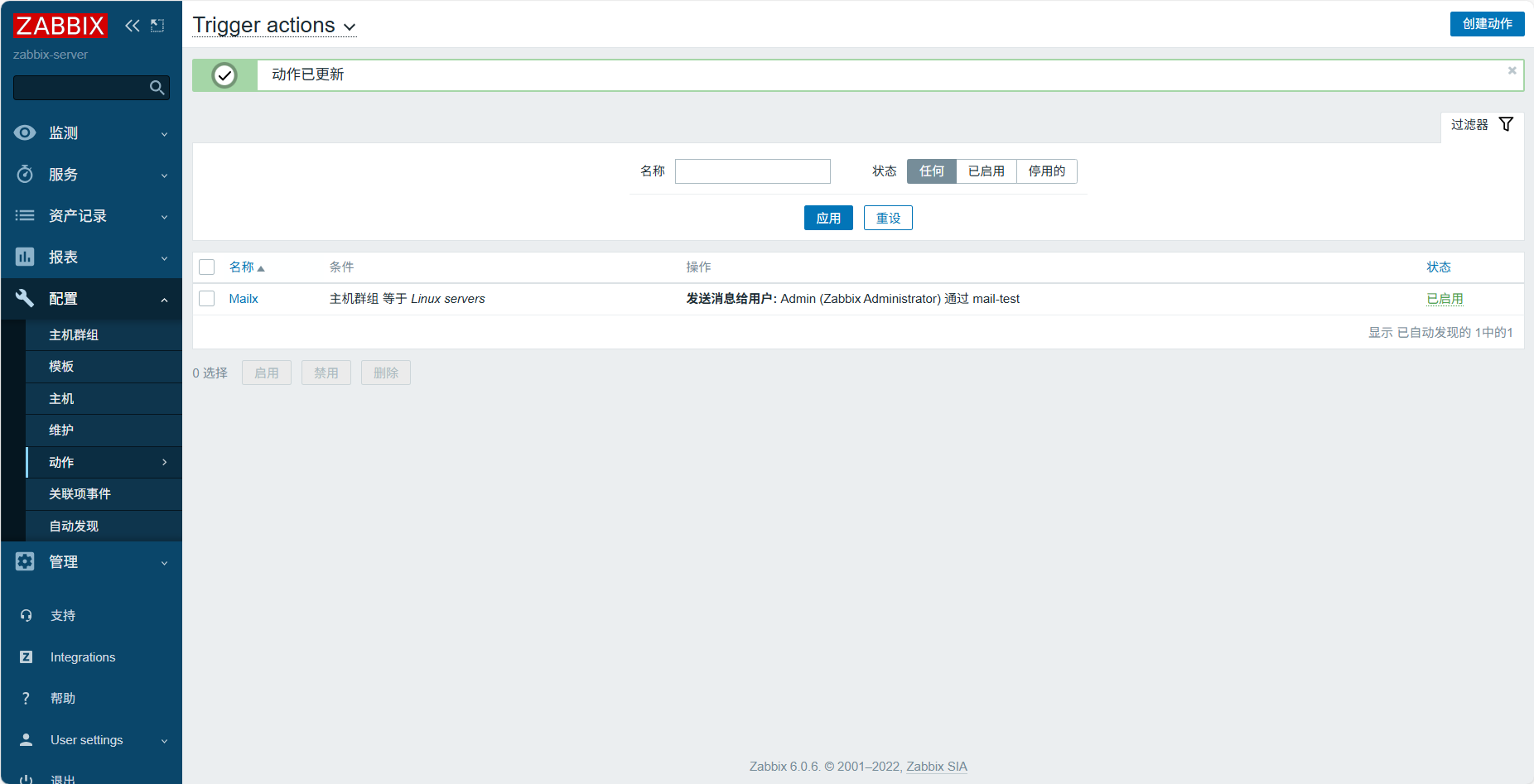
Task: Click the headset icon for 支持
Action: (26, 615)
